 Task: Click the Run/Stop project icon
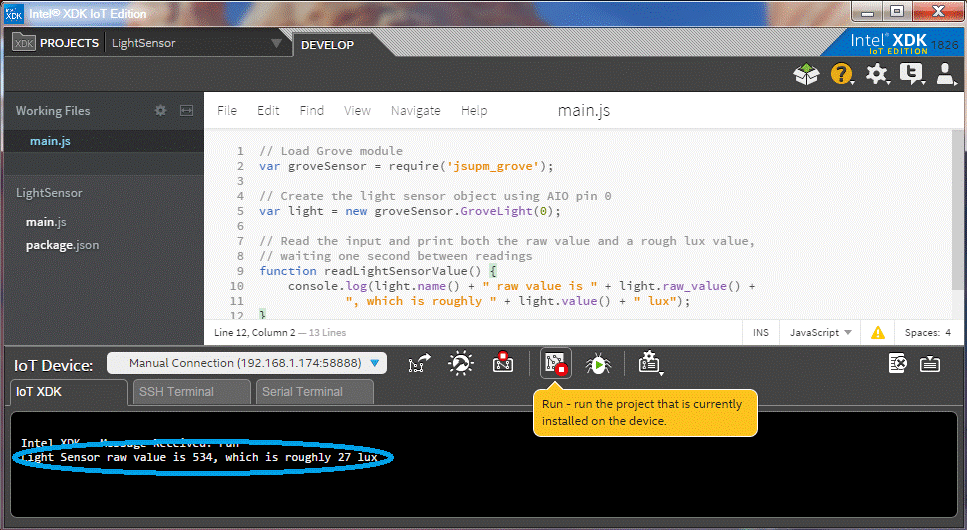click(556, 363)
